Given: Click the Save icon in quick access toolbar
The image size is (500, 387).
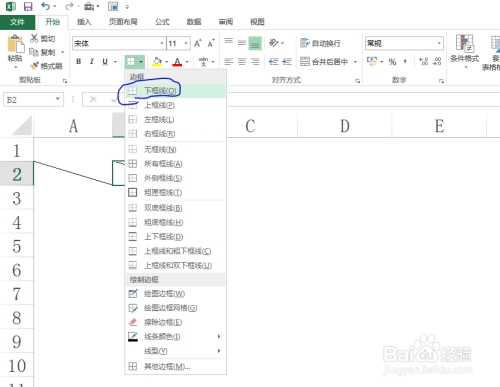Looking at the screenshot, I should pyautogui.click(x=28, y=6).
